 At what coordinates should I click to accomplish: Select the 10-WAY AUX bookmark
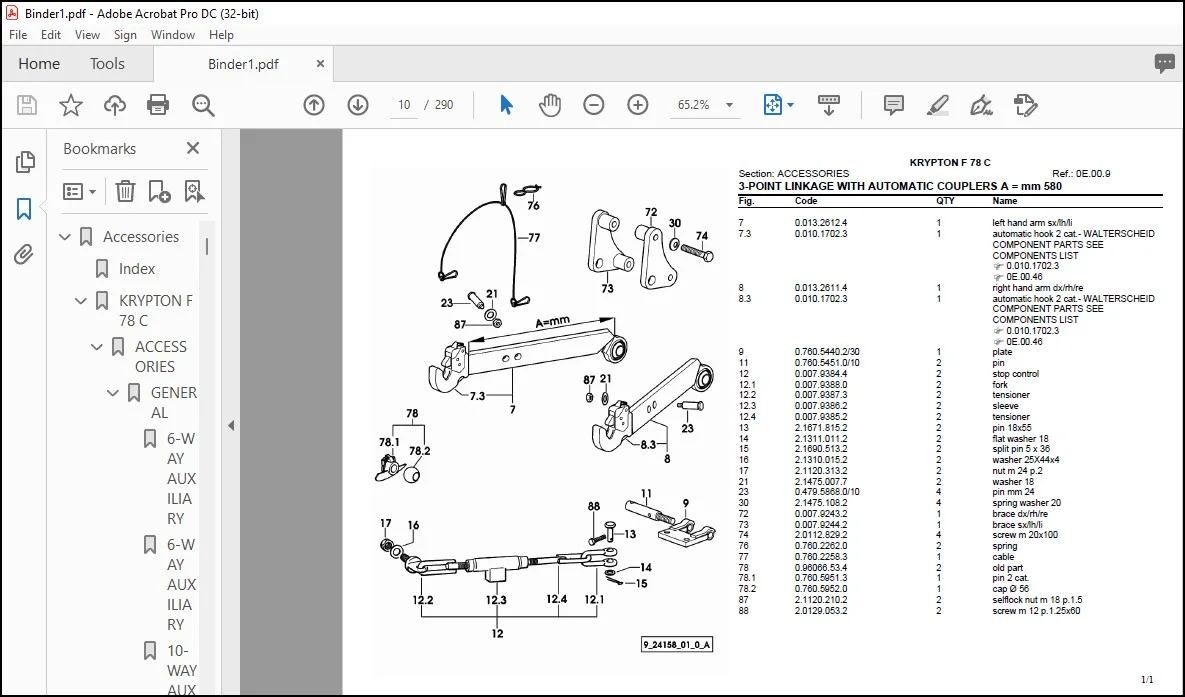click(181, 670)
